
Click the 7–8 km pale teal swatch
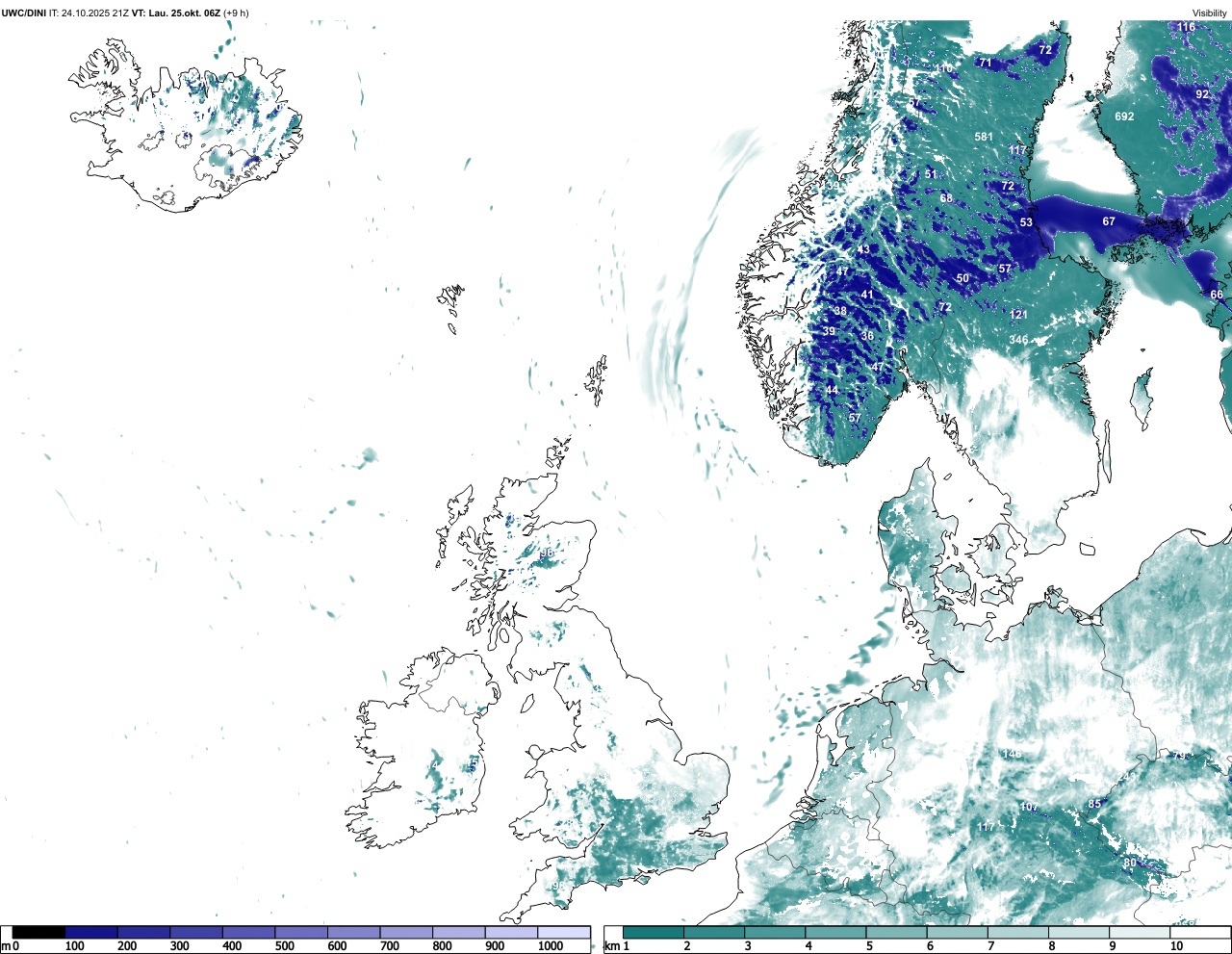coord(1018,933)
